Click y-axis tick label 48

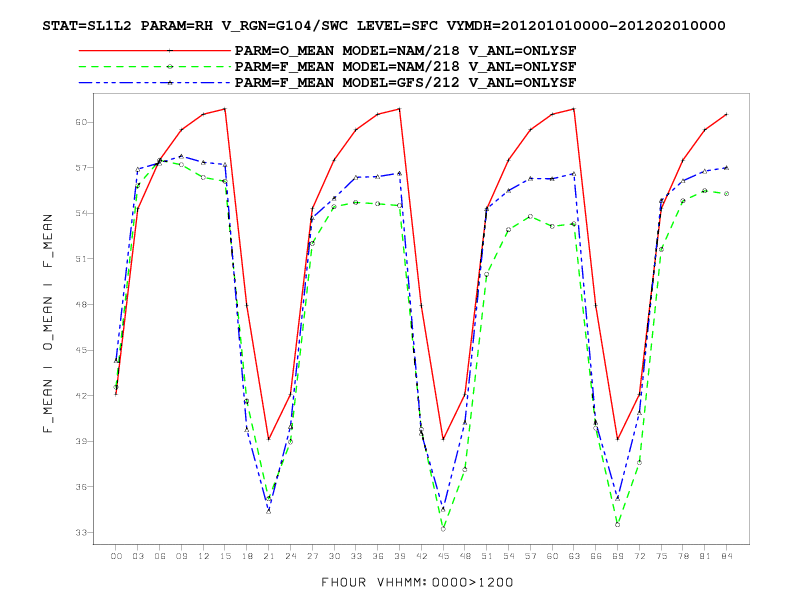(82, 304)
